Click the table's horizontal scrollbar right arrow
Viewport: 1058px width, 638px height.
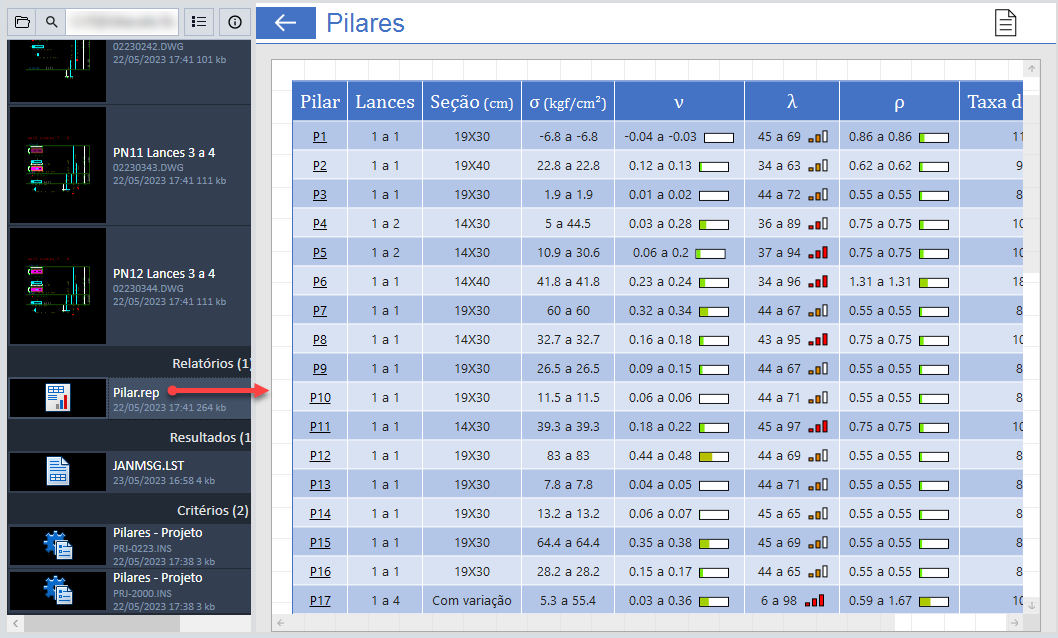tap(1015, 622)
